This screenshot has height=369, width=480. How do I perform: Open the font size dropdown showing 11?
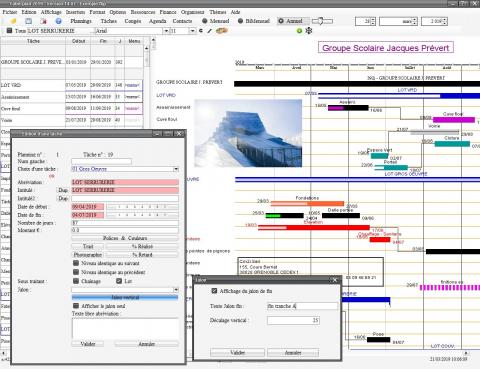[193, 31]
